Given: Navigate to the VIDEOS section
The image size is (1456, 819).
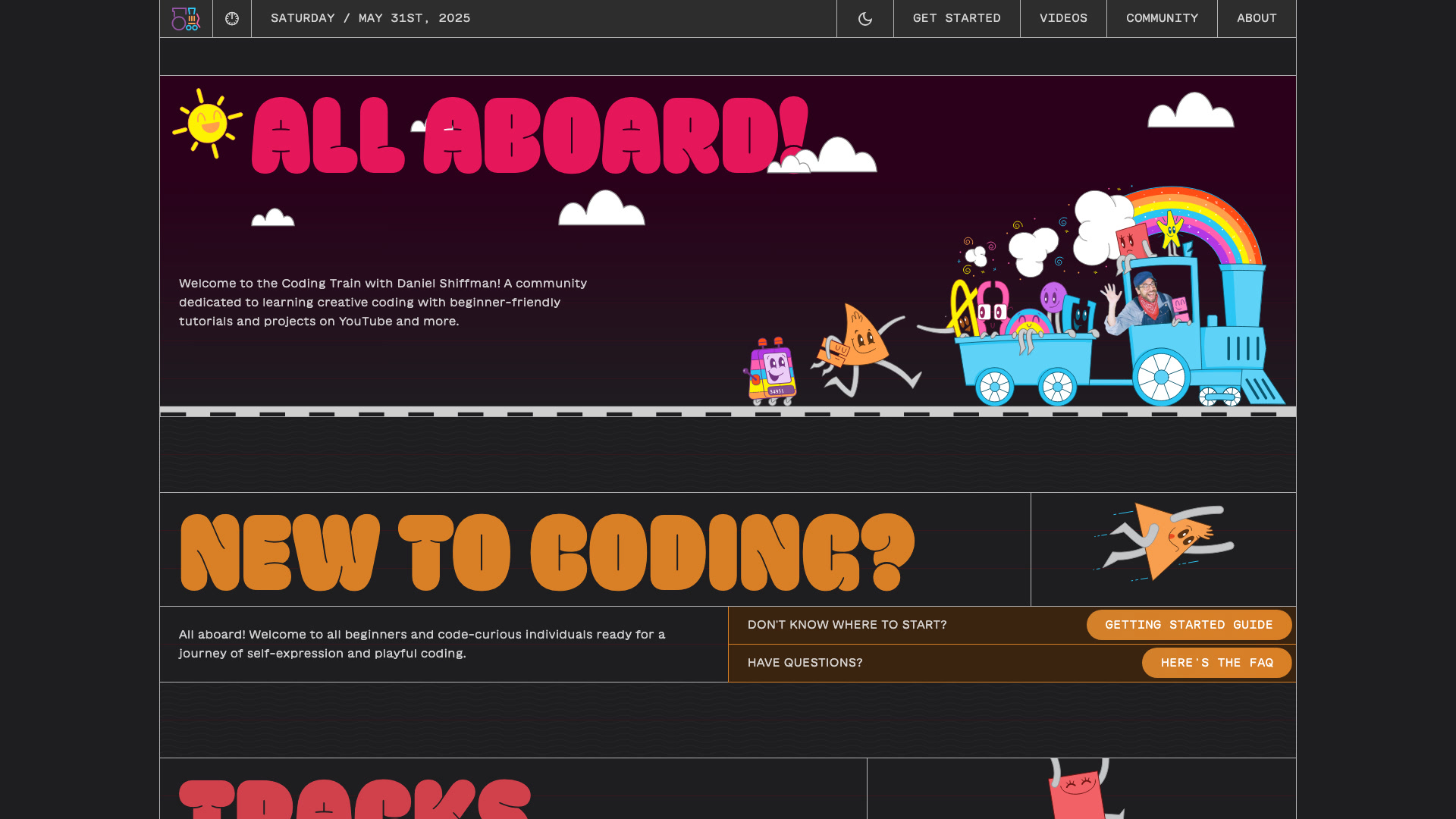Looking at the screenshot, I should [x=1063, y=18].
